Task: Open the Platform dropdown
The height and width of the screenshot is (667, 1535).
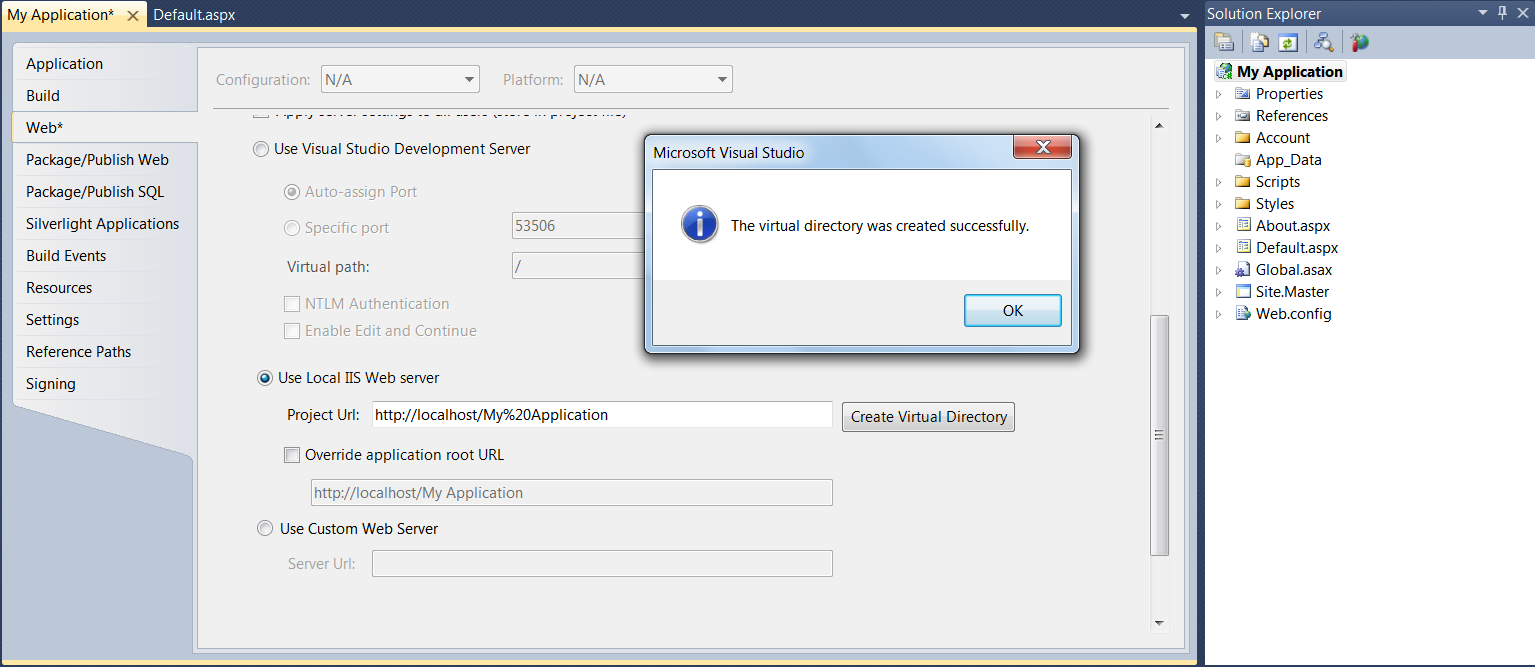Action: (x=653, y=80)
